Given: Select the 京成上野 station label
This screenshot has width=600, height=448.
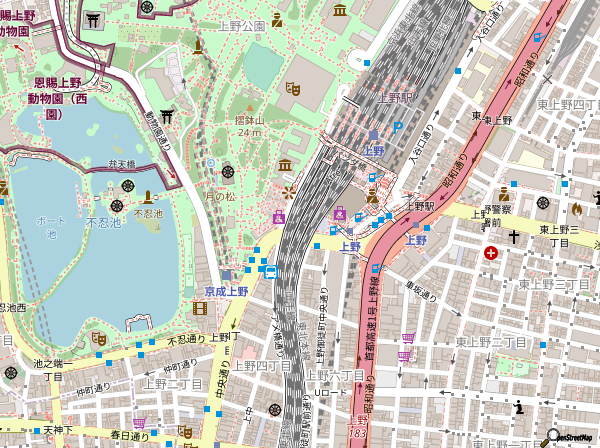Looking at the screenshot, I should tap(226, 291).
